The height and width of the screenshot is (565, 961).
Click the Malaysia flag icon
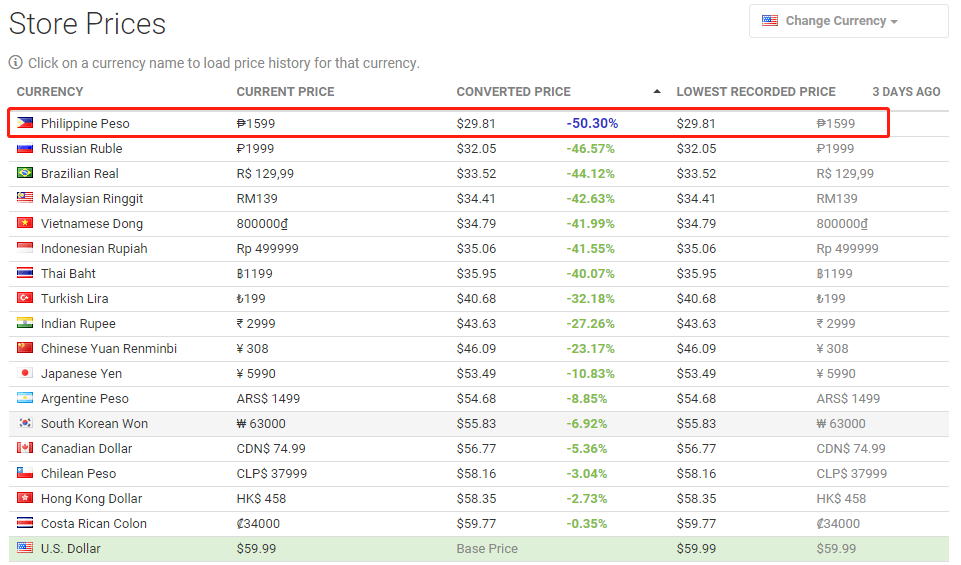tap(25, 197)
